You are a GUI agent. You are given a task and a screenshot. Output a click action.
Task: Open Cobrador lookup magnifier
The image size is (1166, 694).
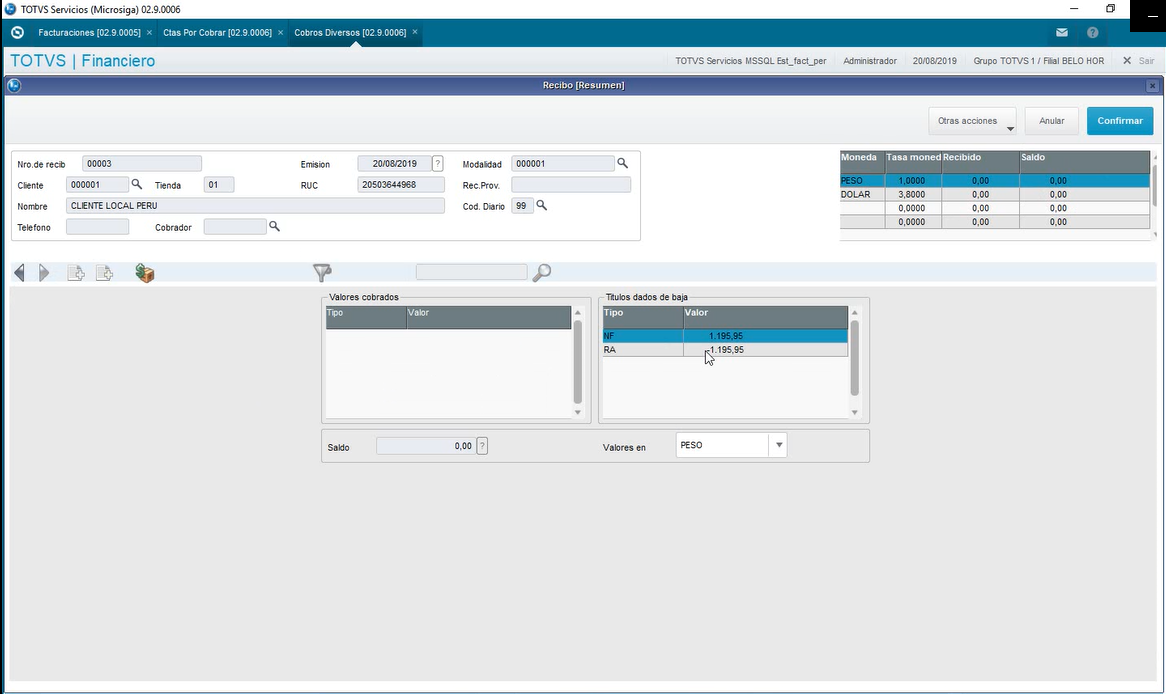[274, 227]
